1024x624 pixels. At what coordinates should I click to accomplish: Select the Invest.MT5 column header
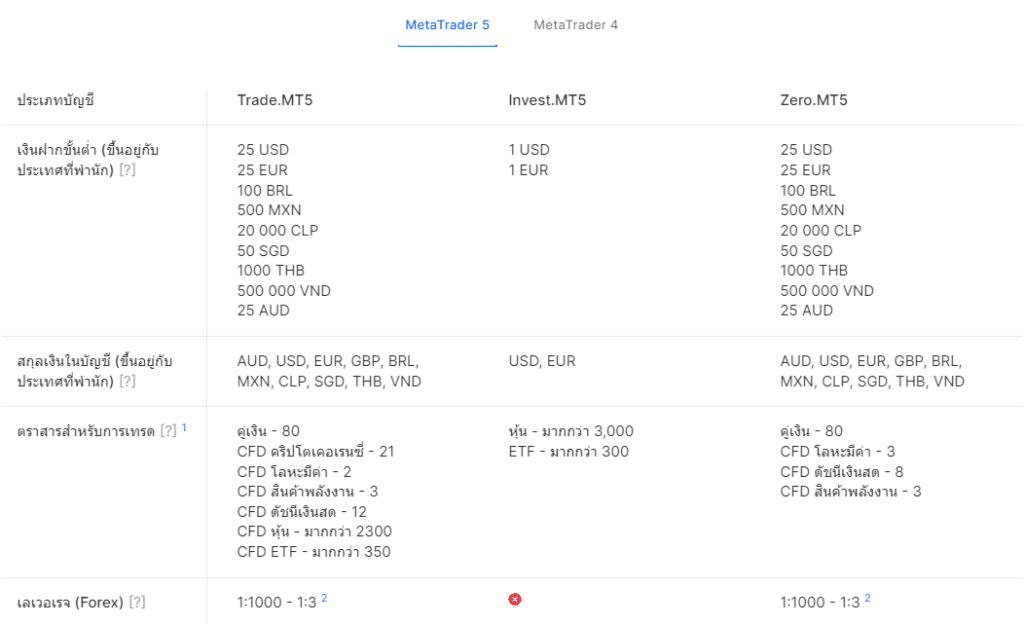[x=547, y=100]
